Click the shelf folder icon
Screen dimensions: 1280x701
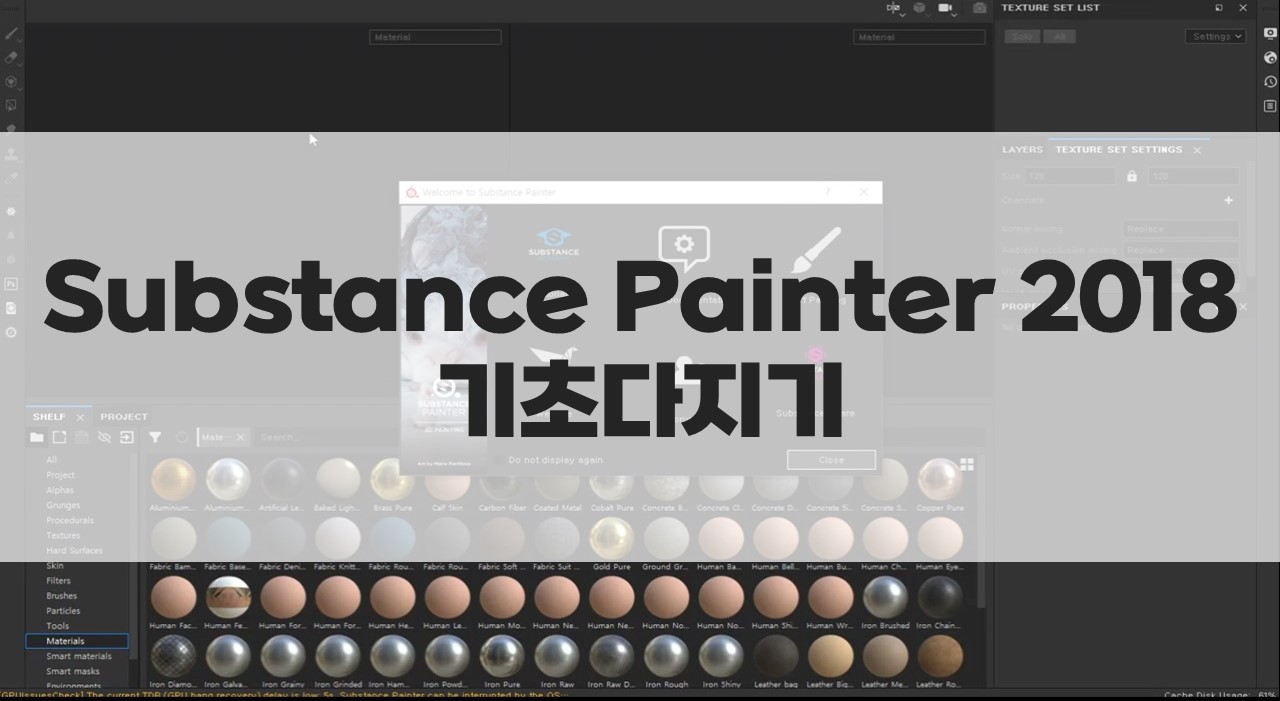click(37, 437)
